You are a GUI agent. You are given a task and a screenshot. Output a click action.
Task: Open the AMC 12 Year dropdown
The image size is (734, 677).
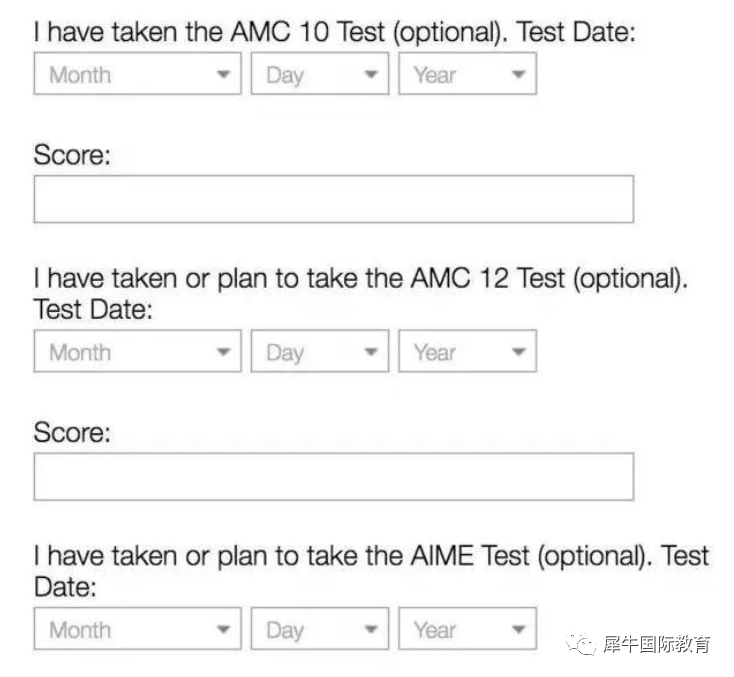(x=467, y=351)
